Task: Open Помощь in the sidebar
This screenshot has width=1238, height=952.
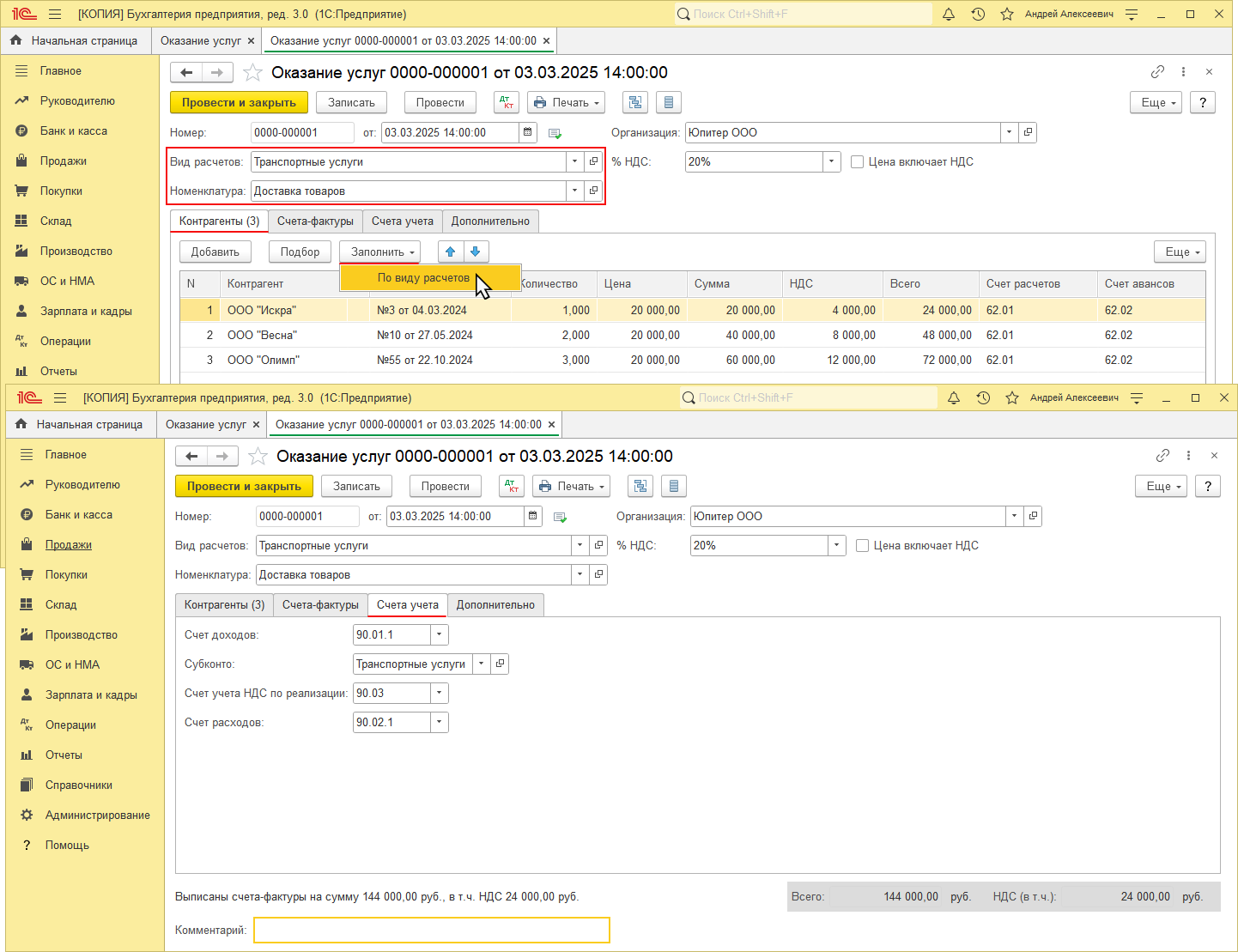Action: coord(67,845)
